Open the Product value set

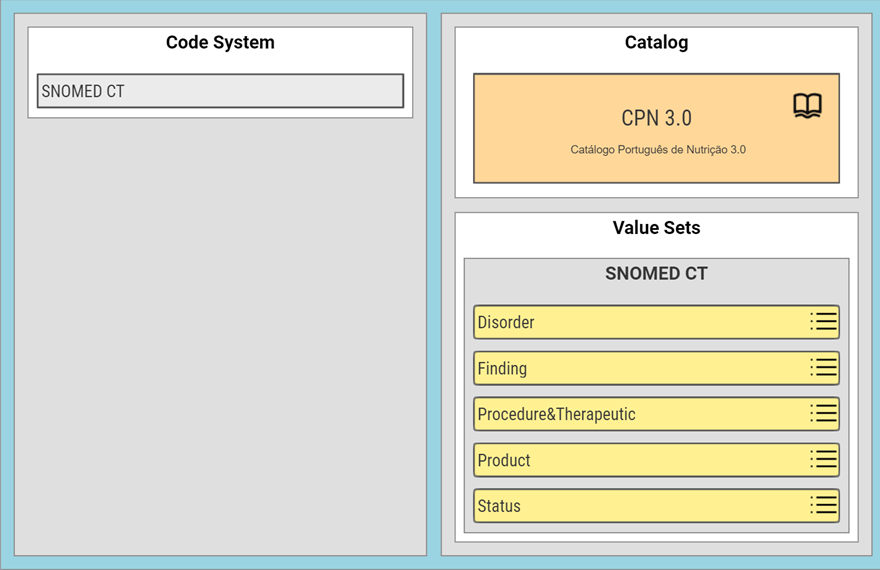656,460
